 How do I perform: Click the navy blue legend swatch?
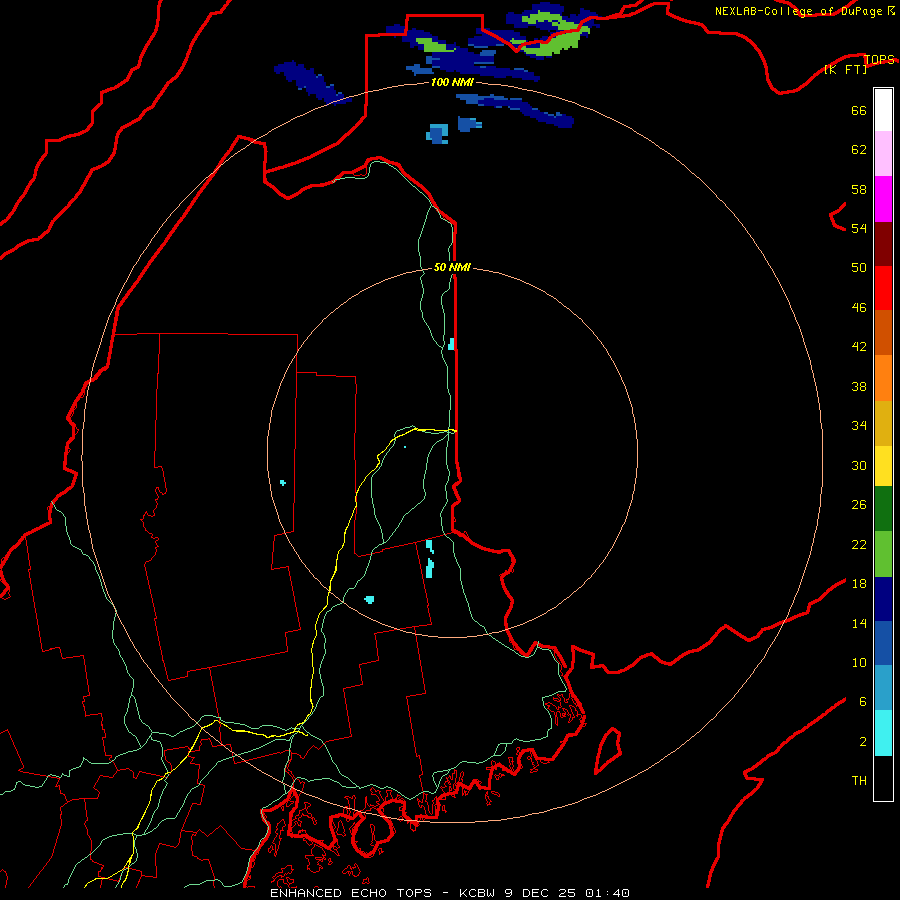(x=883, y=599)
